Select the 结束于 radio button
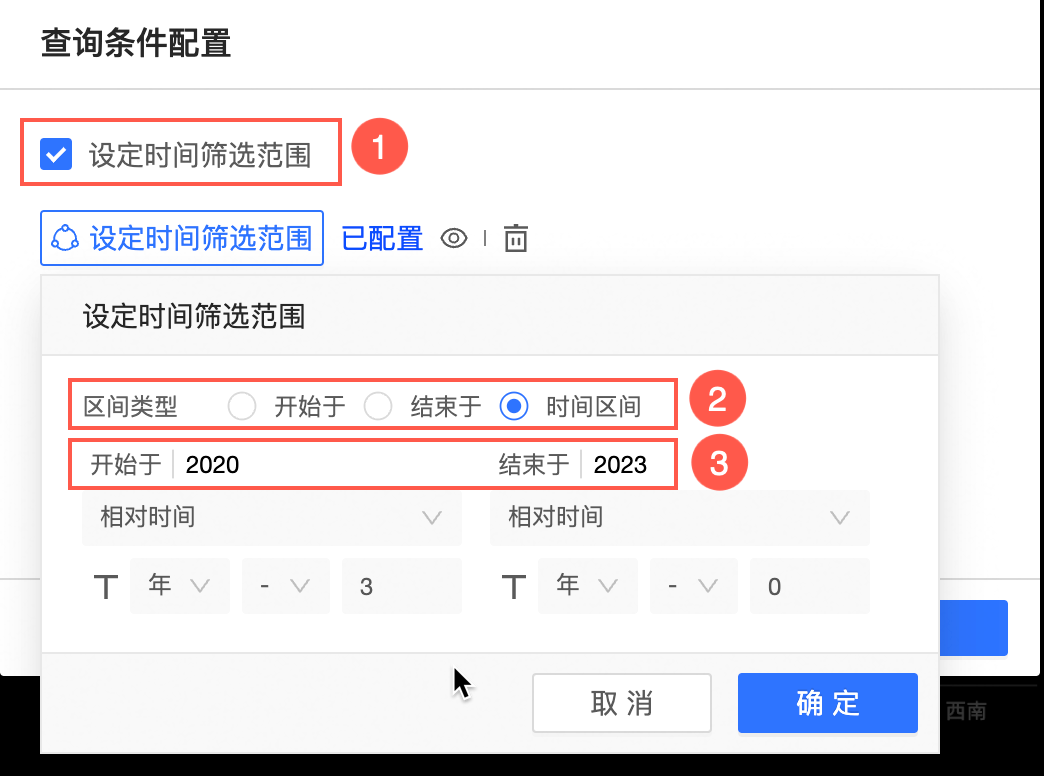This screenshot has width=1044, height=776. click(378, 406)
